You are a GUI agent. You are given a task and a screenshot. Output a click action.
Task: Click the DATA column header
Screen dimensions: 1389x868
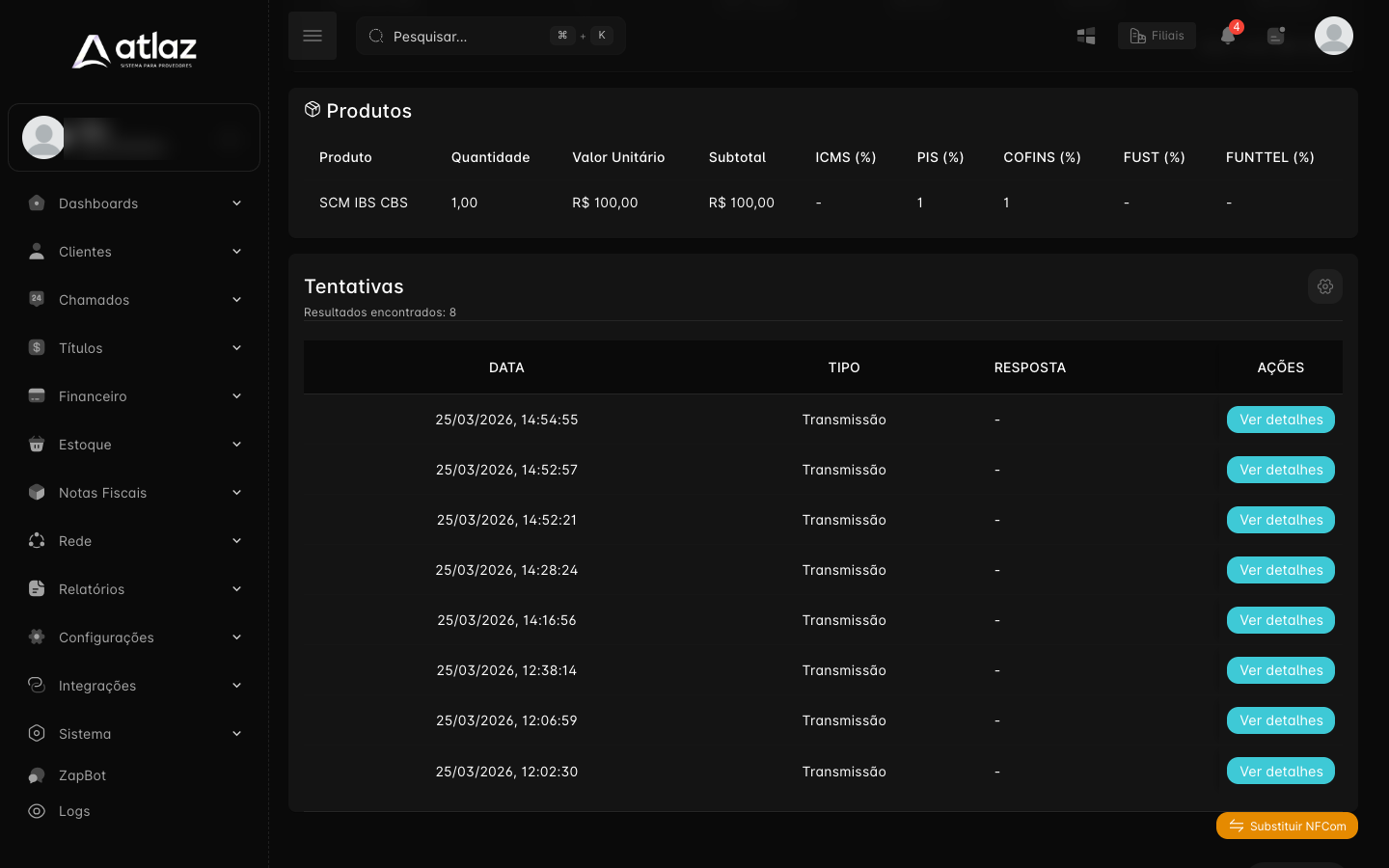click(x=506, y=367)
